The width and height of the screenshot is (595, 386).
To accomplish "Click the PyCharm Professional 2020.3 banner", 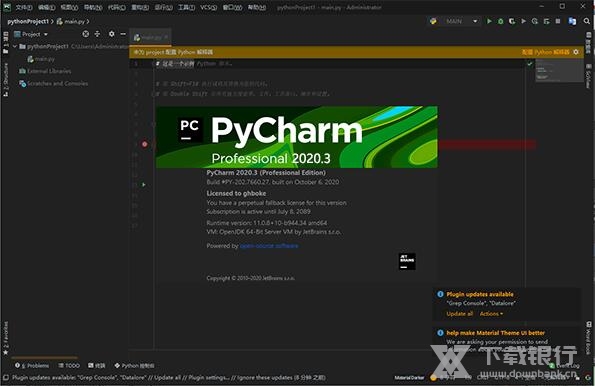I will 297,137.
